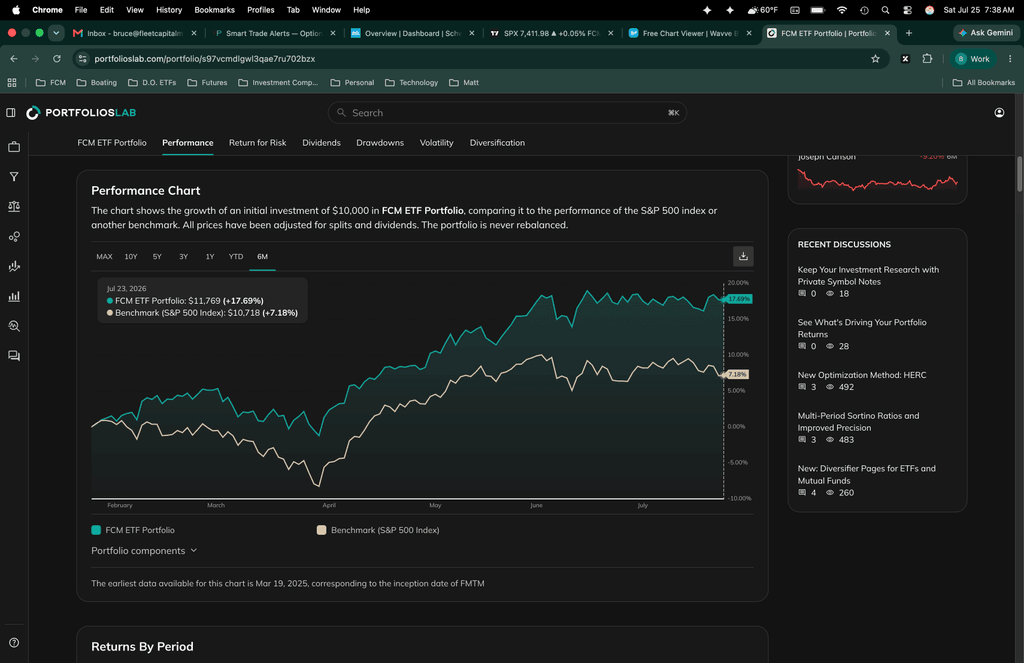Open the All Bookmarks folder
This screenshot has width=1024, height=663.
984,82
